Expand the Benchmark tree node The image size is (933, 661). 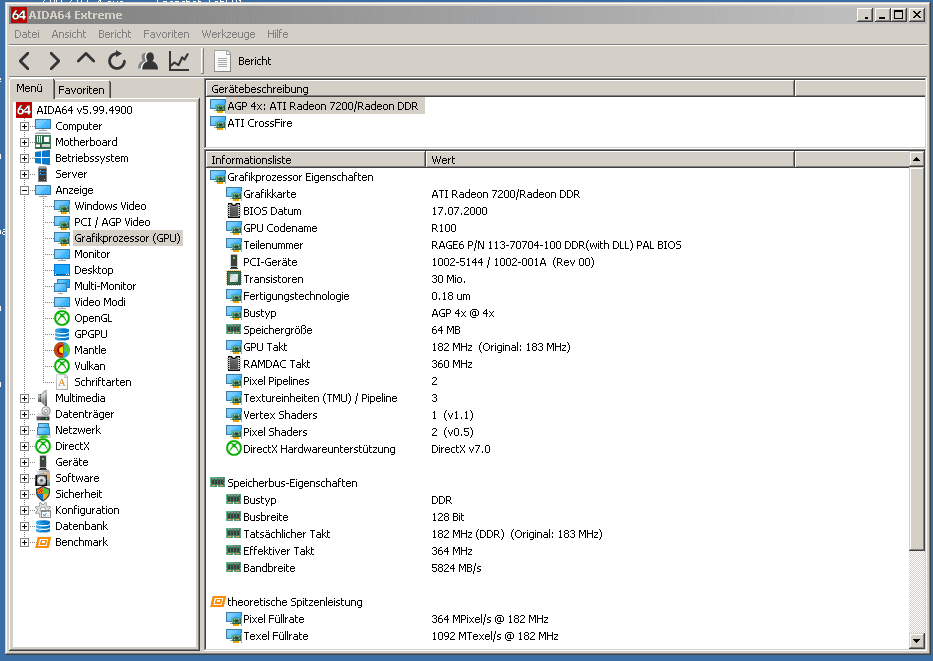tap(24, 543)
